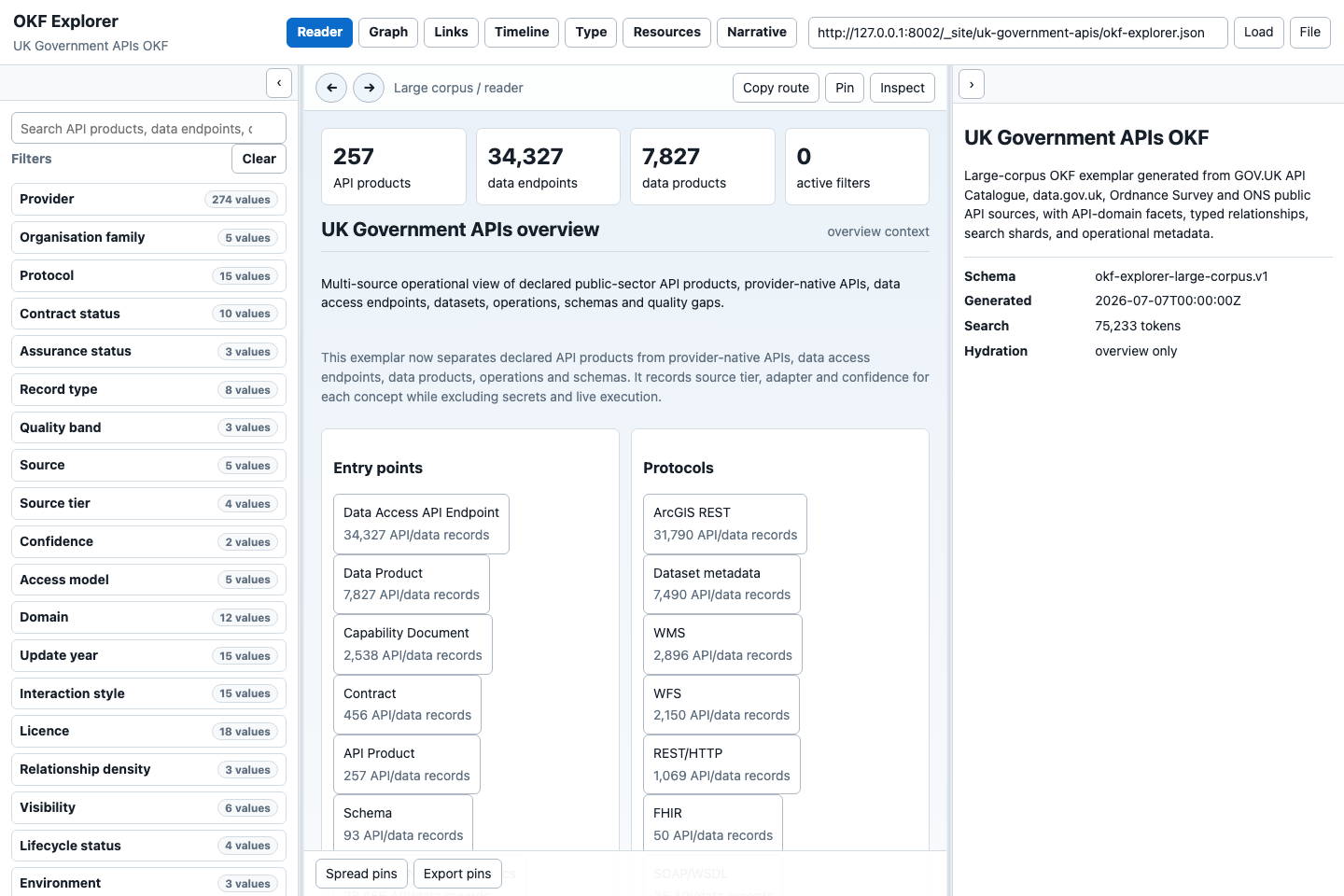
Task: Click the Load button
Action: point(1258,32)
